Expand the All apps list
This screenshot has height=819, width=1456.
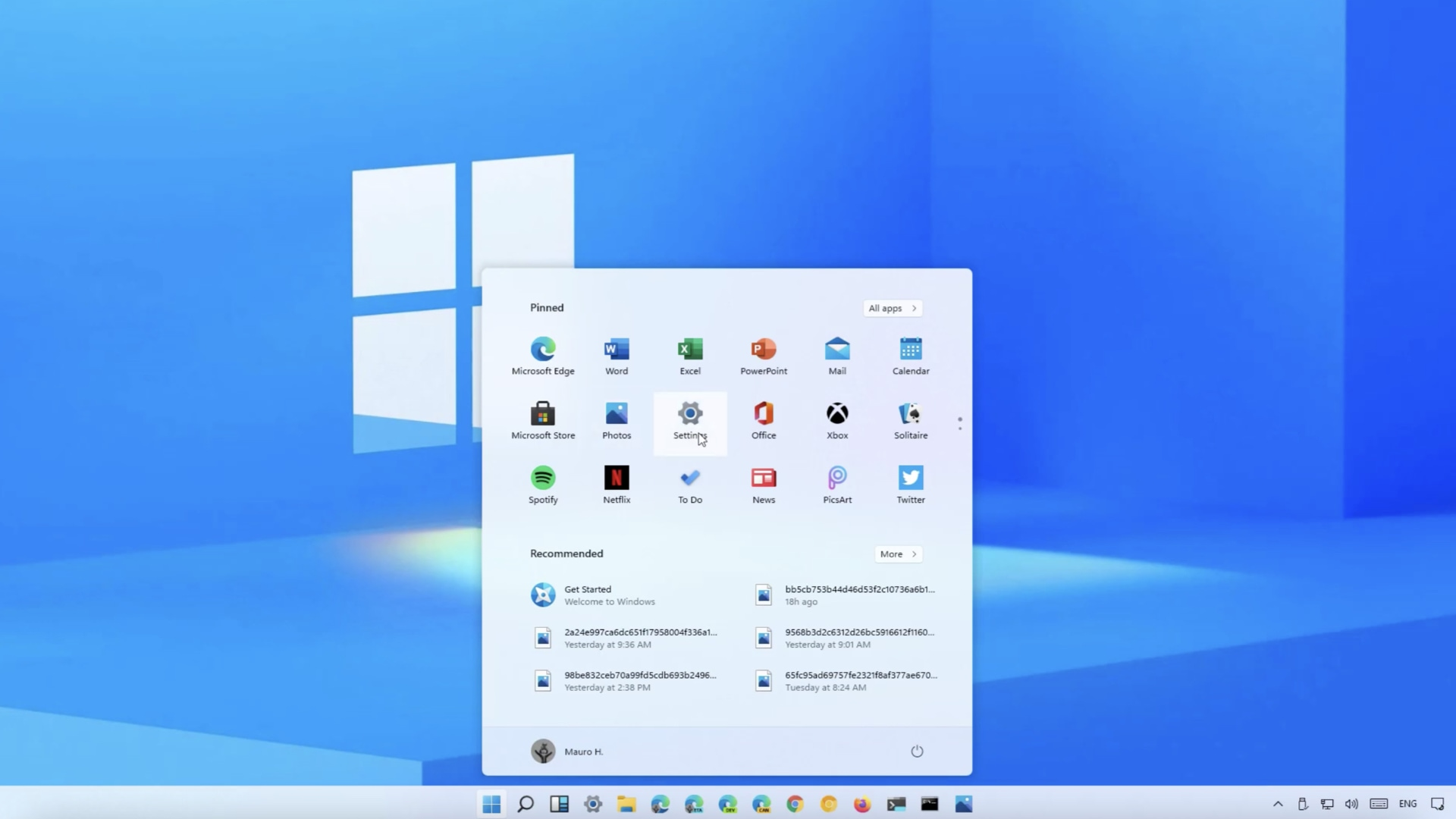(893, 308)
